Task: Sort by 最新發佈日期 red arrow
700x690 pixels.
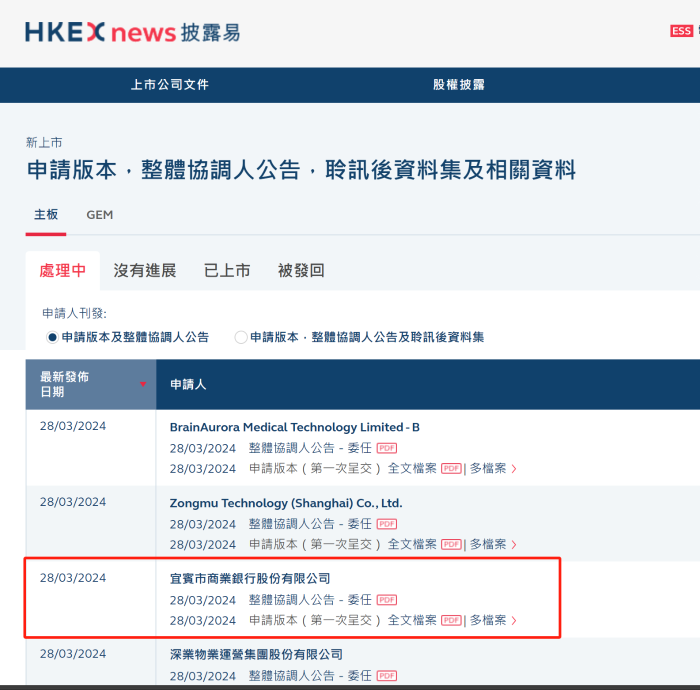Action: [143, 384]
